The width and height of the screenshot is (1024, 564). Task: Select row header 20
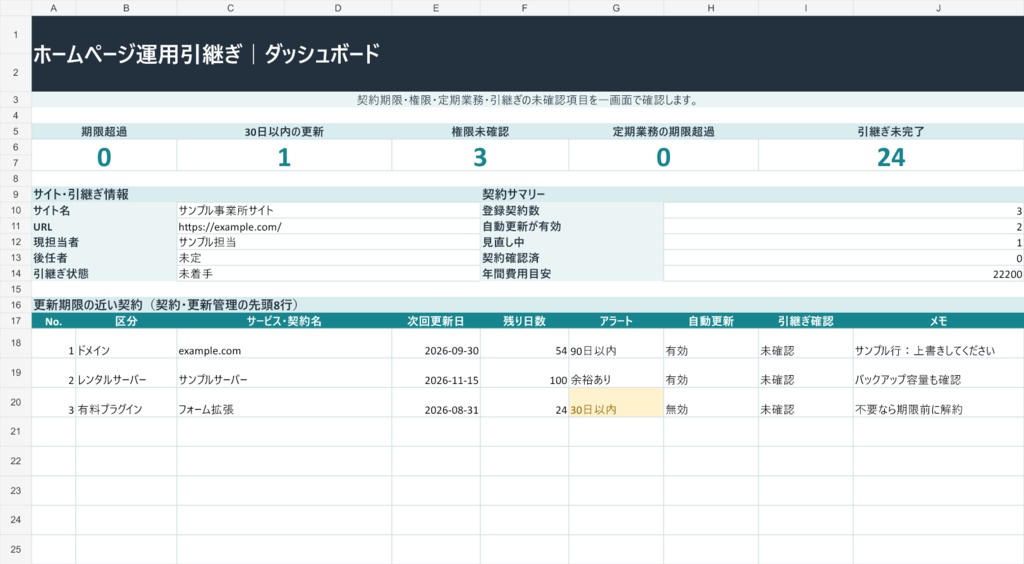pos(16,402)
